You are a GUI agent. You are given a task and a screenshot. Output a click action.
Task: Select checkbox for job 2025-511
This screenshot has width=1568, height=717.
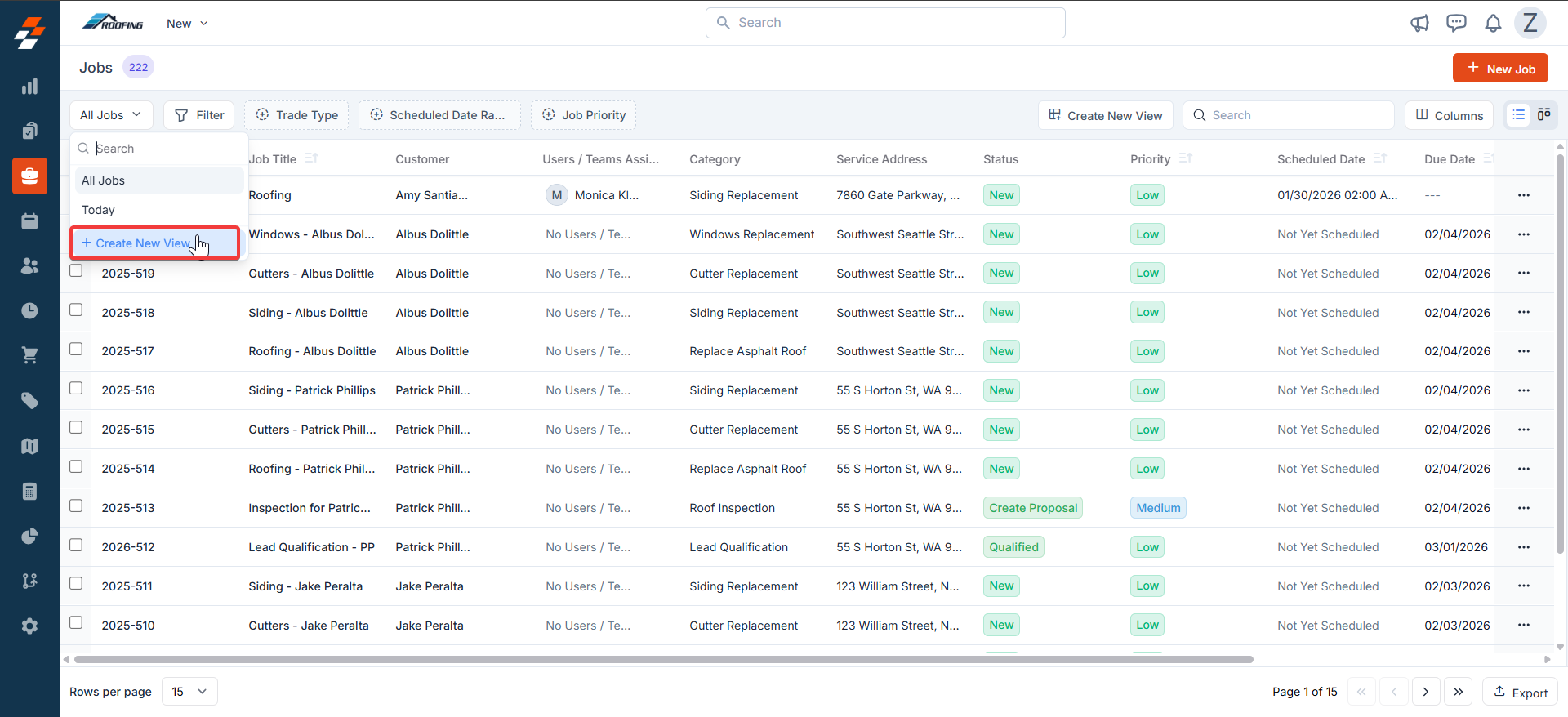[76, 583]
